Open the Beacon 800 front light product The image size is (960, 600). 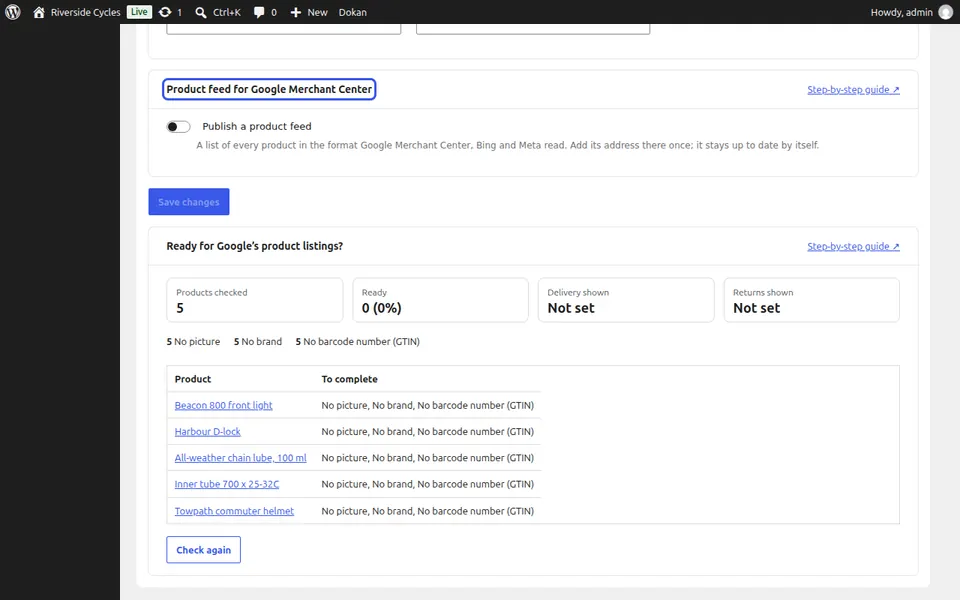(x=223, y=405)
